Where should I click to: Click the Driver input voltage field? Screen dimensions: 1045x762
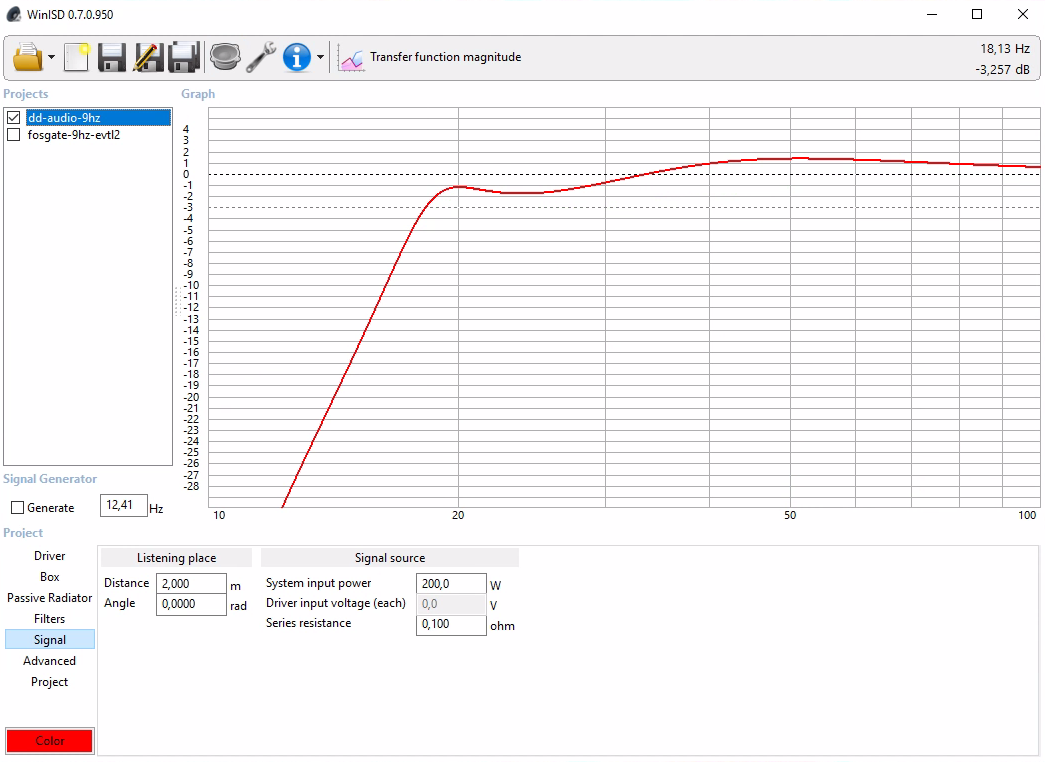[451, 604]
